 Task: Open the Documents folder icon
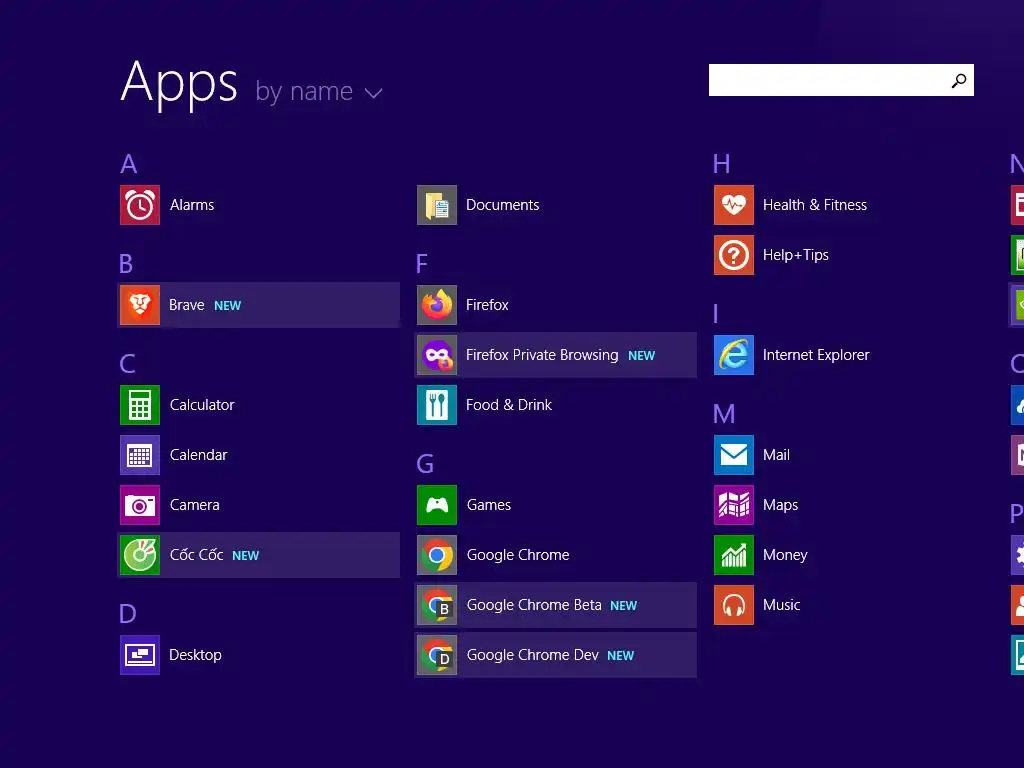pyautogui.click(x=437, y=205)
